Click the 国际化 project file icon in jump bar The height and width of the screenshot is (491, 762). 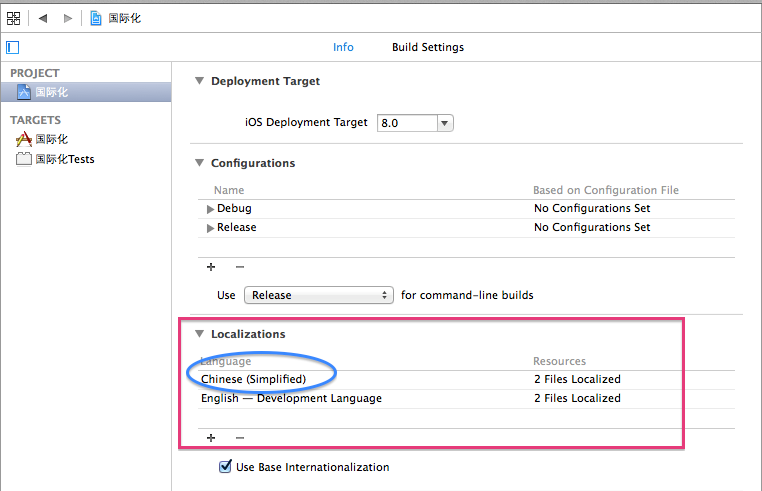click(96, 18)
